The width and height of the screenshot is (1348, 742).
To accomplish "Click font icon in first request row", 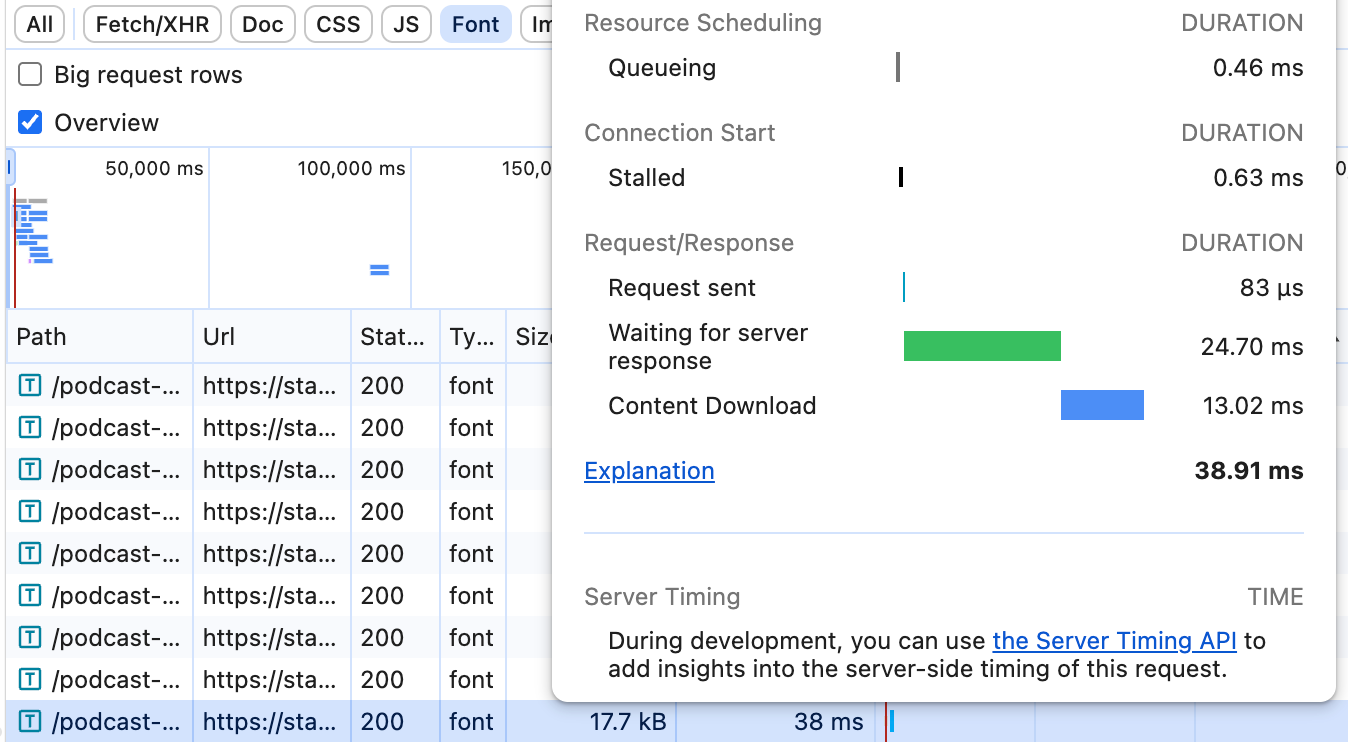I will [x=30, y=386].
